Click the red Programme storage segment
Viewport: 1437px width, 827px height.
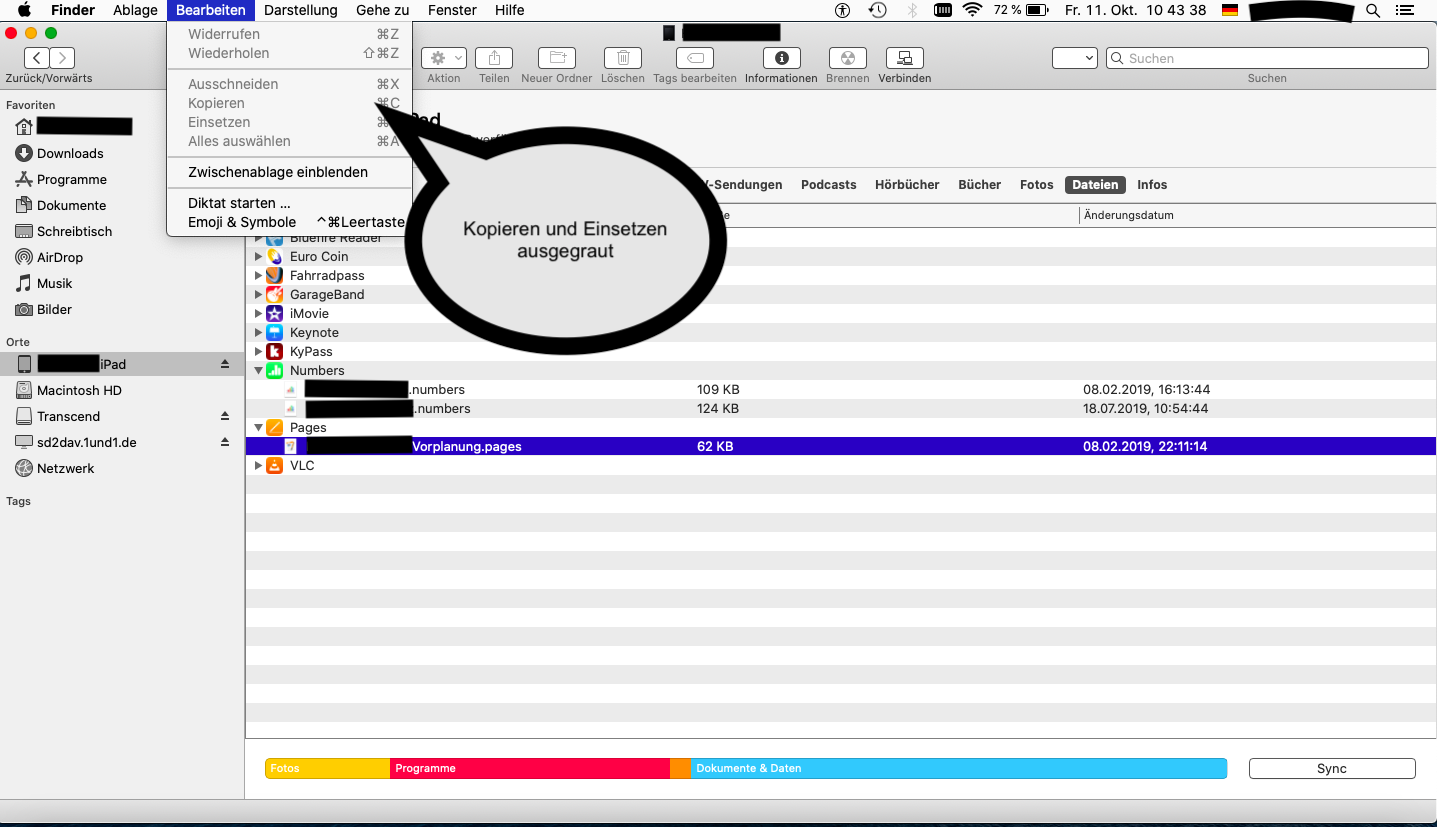(x=530, y=768)
